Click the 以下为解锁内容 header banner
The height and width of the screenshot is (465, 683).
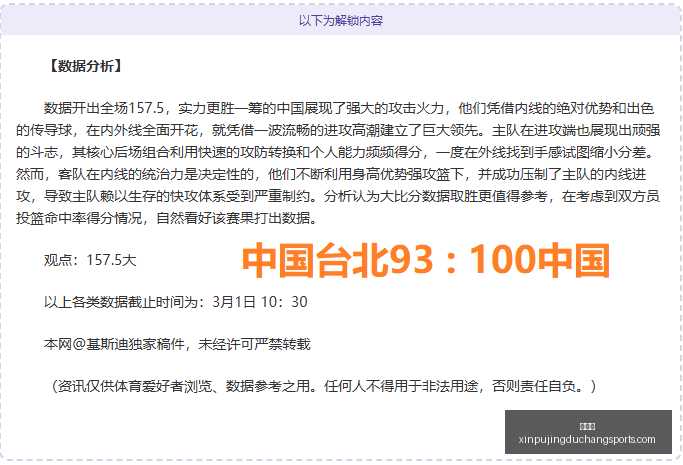[x=341, y=20]
